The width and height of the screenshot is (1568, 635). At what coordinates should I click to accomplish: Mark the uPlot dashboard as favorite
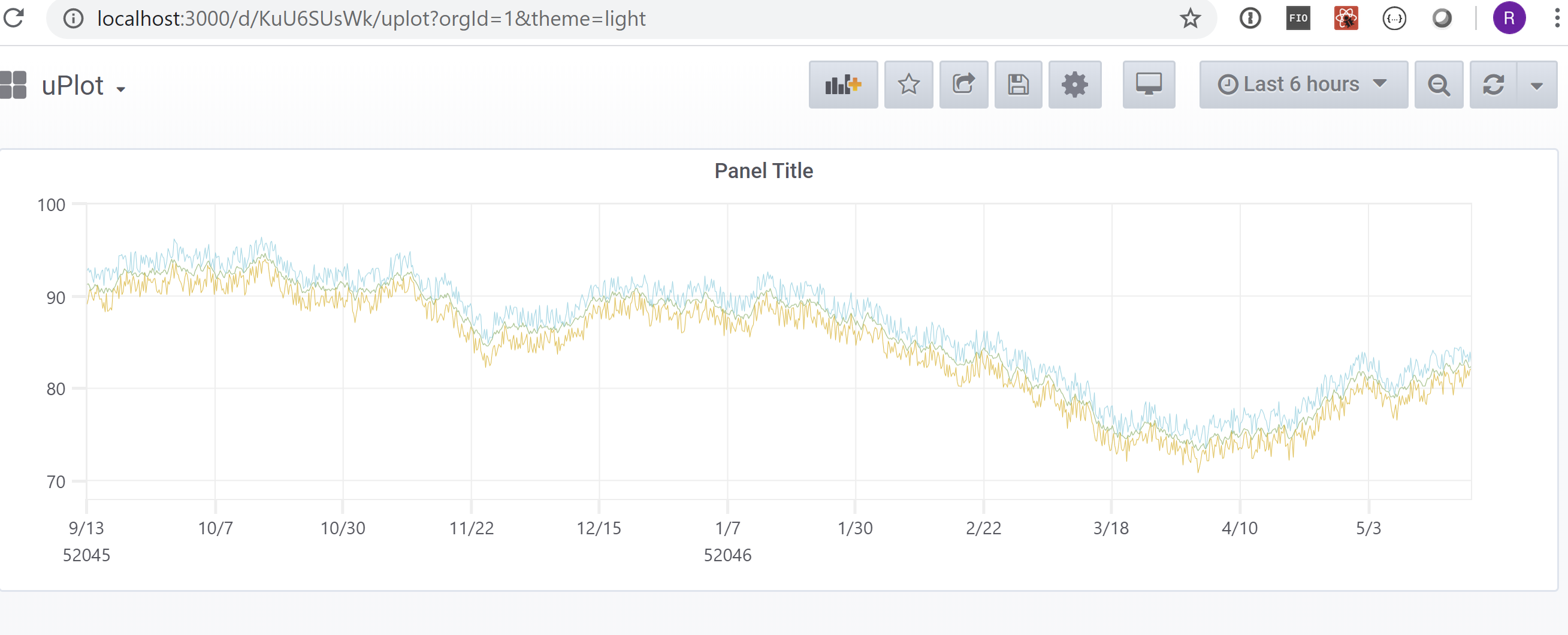point(908,84)
